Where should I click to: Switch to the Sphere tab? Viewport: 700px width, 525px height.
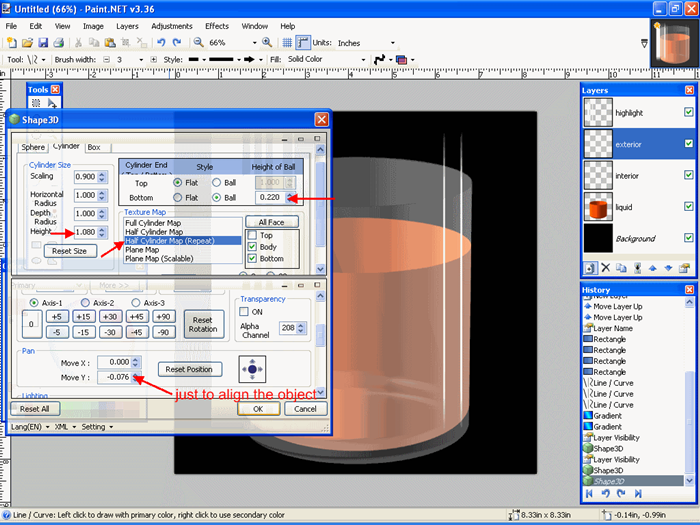33,147
